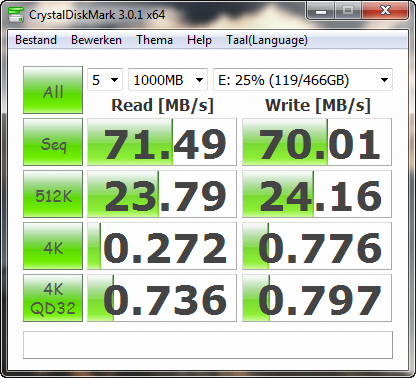Start the Seq benchmark test

(x=53, y=142)
